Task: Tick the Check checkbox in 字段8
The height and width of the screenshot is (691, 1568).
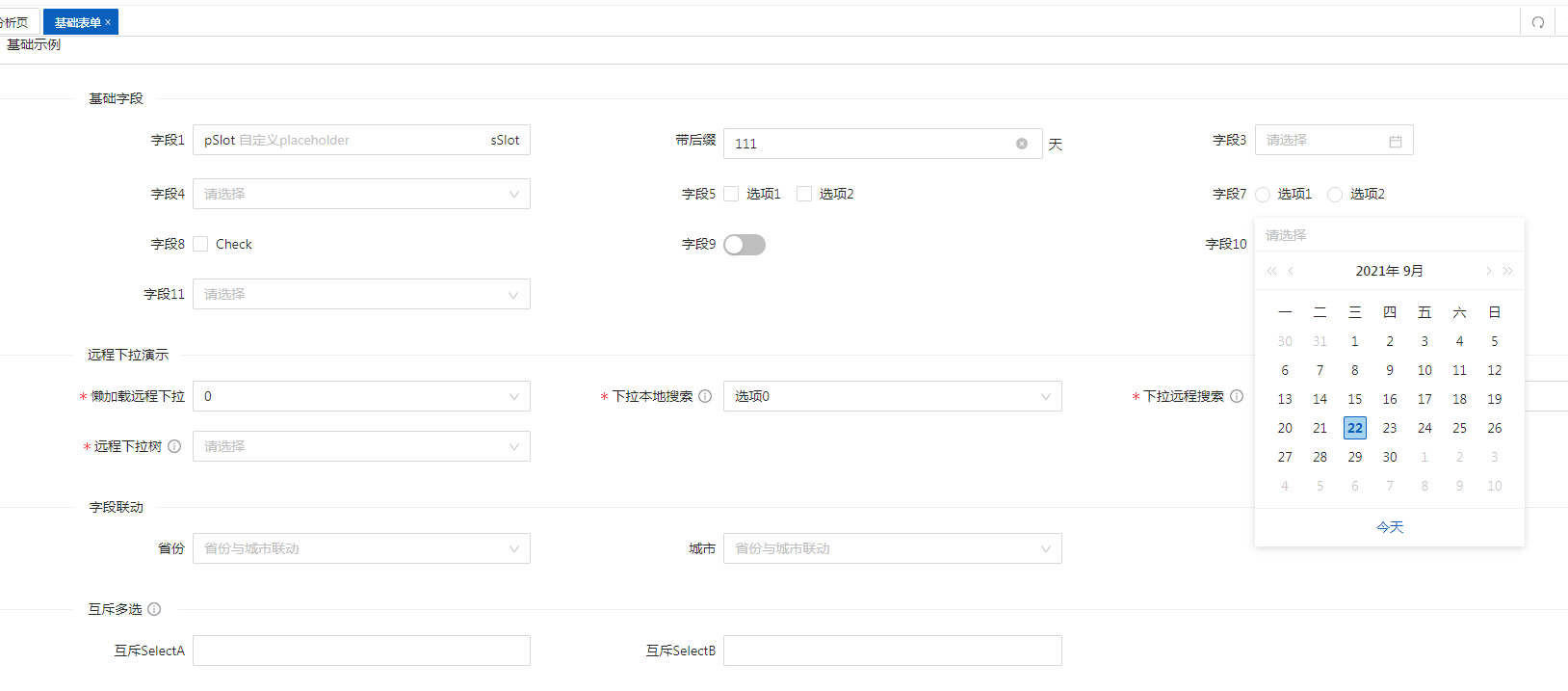Action: (x=200, y=244)
